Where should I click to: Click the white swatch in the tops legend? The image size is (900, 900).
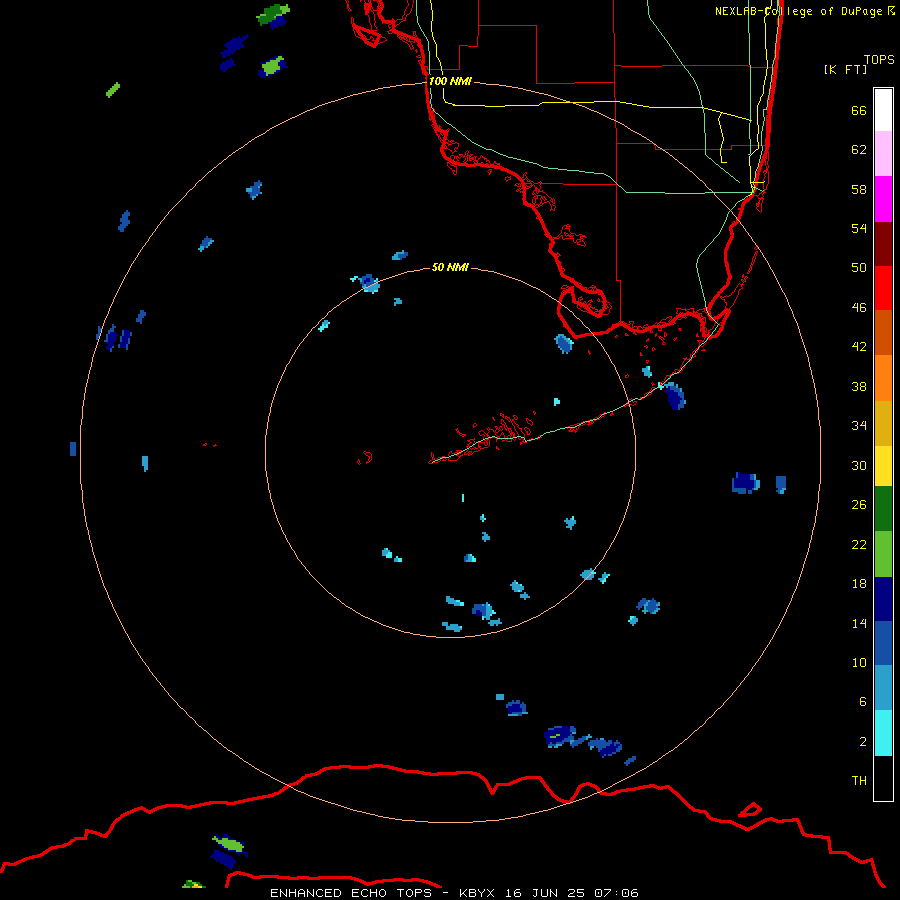point(883,110)
